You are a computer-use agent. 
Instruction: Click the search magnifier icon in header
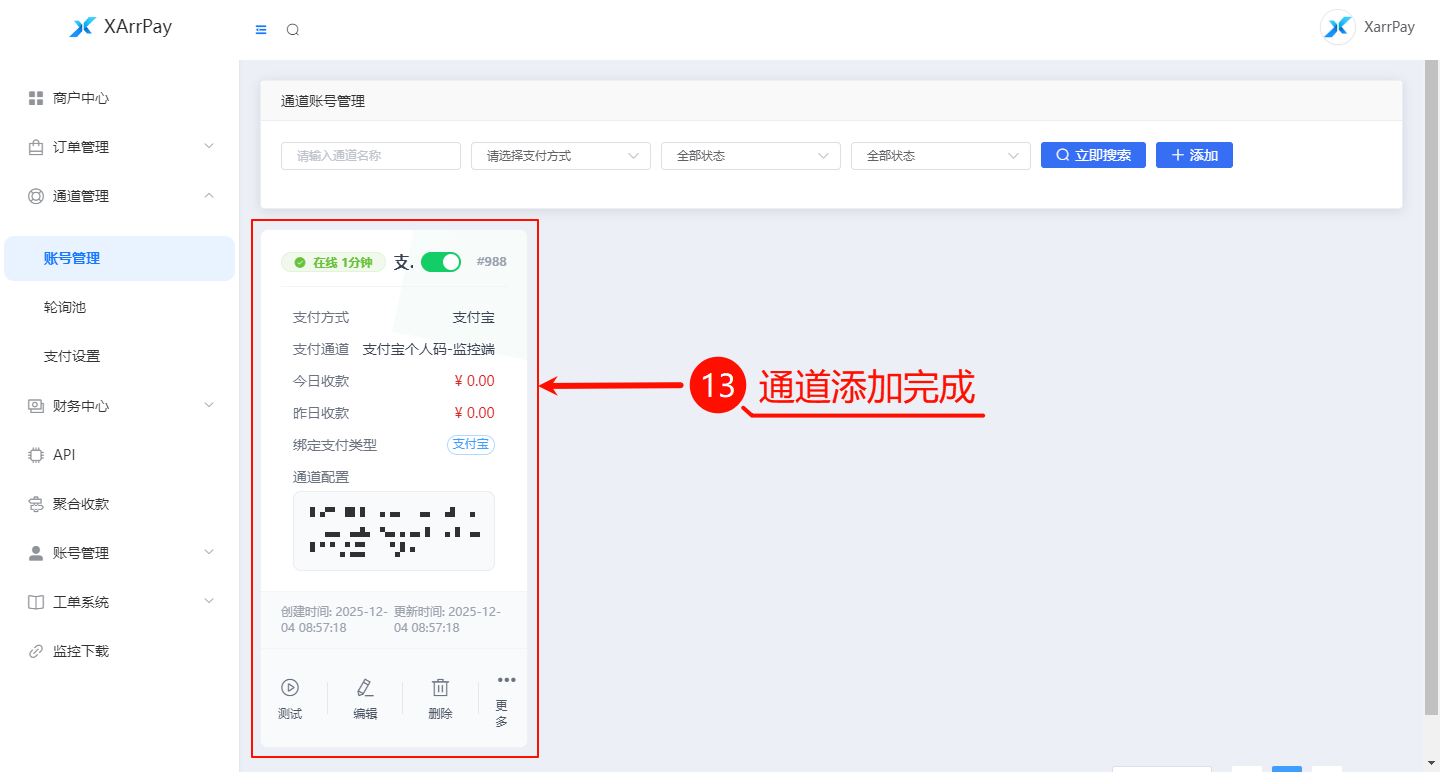(293, 30)
